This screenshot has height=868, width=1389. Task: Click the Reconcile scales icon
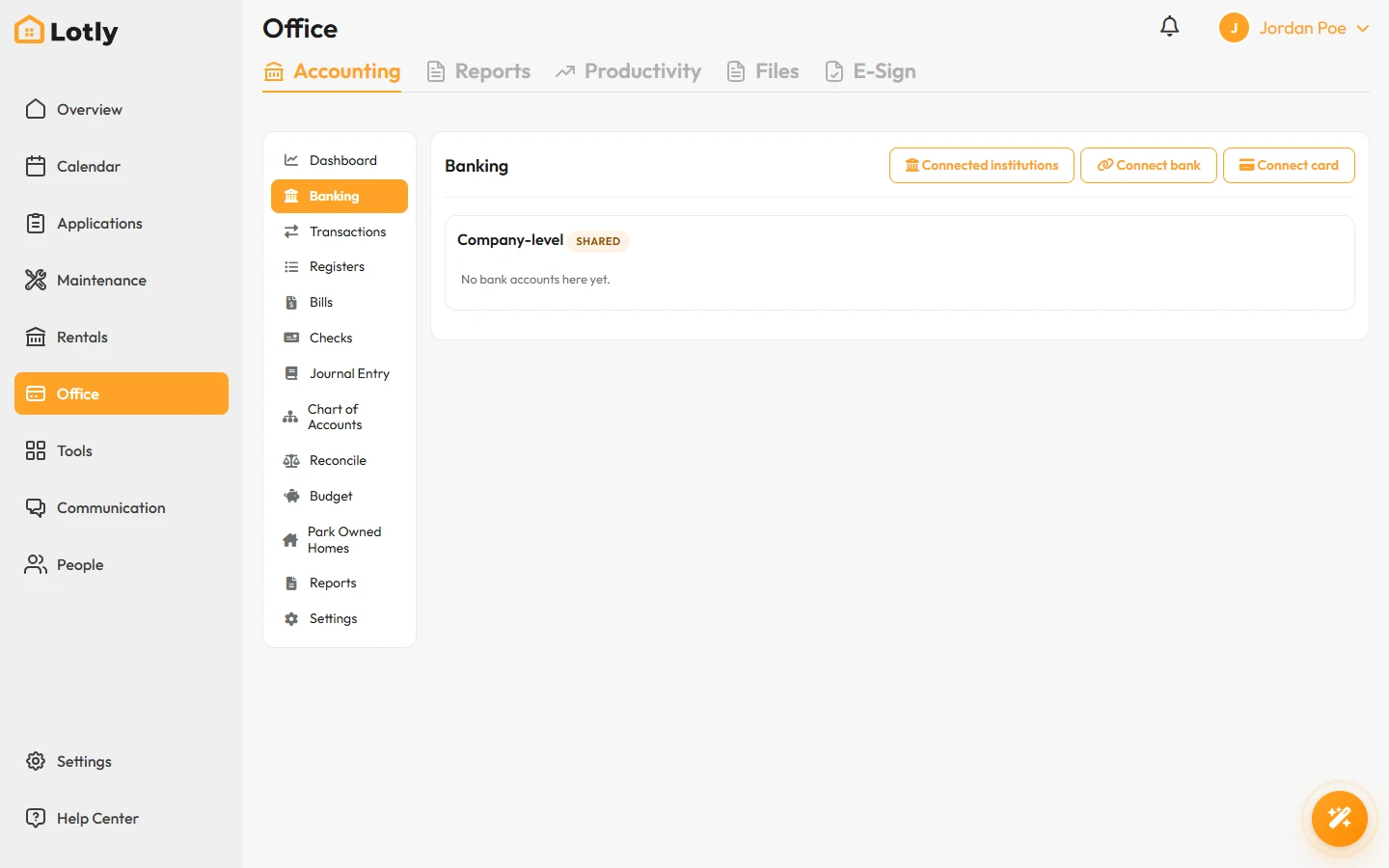[291, 460]
